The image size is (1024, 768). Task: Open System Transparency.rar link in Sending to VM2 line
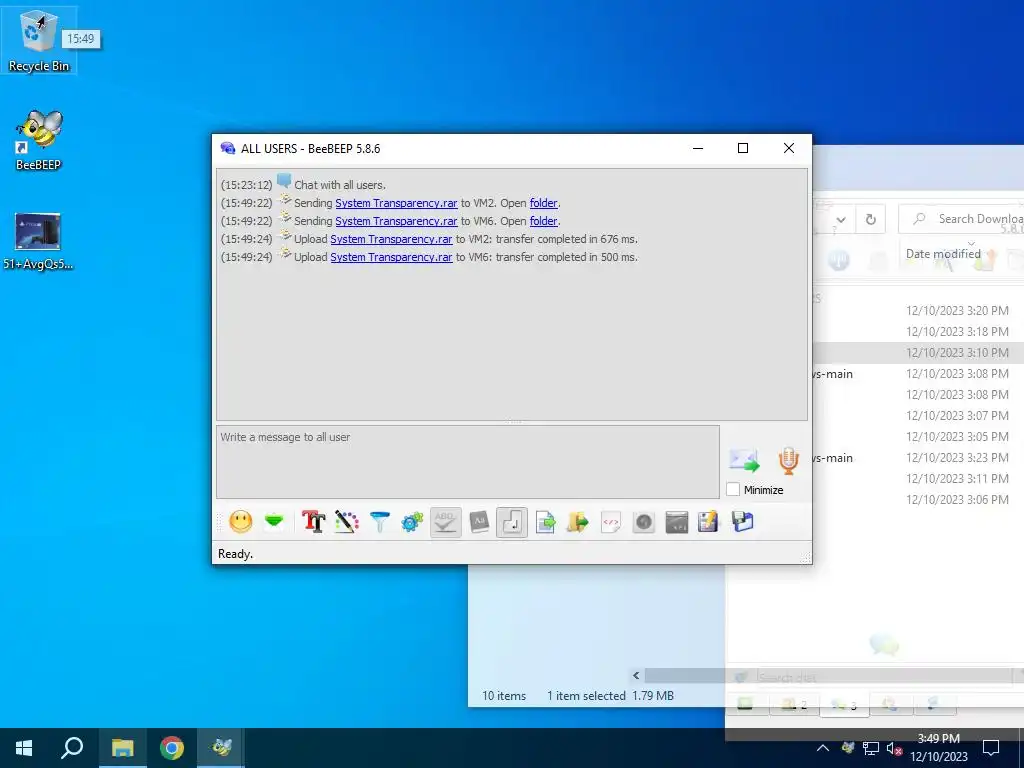pyautogui.click(x=396, y=203)
